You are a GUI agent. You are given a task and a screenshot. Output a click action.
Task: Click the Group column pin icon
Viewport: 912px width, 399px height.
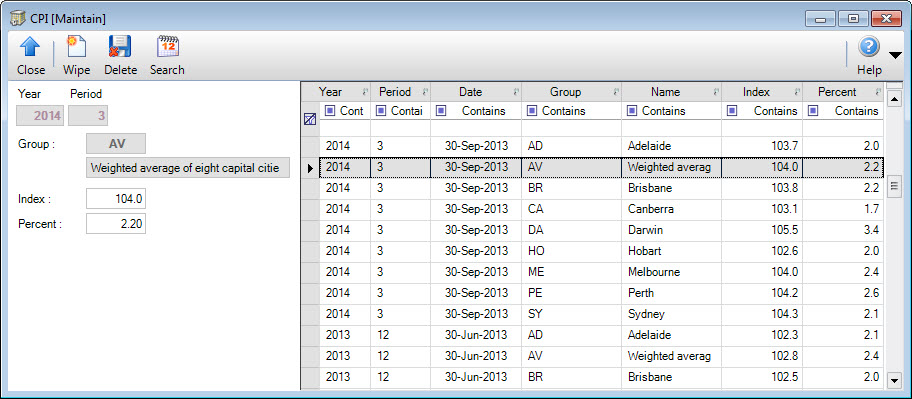pyautogui.click(x=617, y=92)
